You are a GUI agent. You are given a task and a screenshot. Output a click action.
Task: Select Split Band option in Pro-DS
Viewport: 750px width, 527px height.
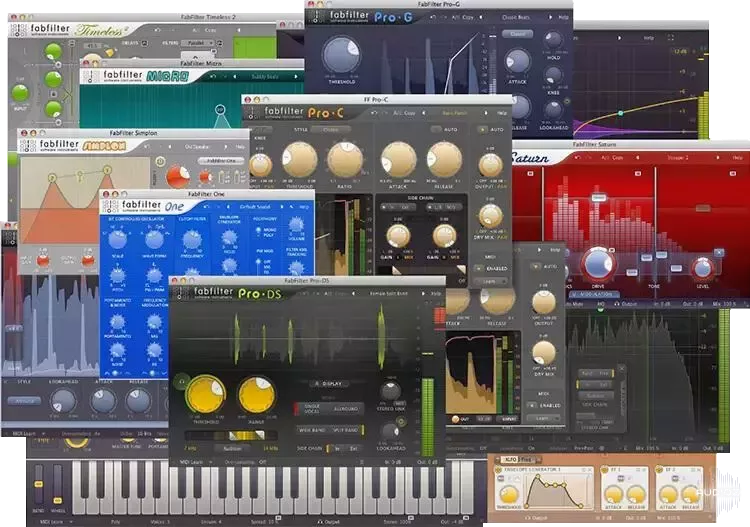coord(346,430)
